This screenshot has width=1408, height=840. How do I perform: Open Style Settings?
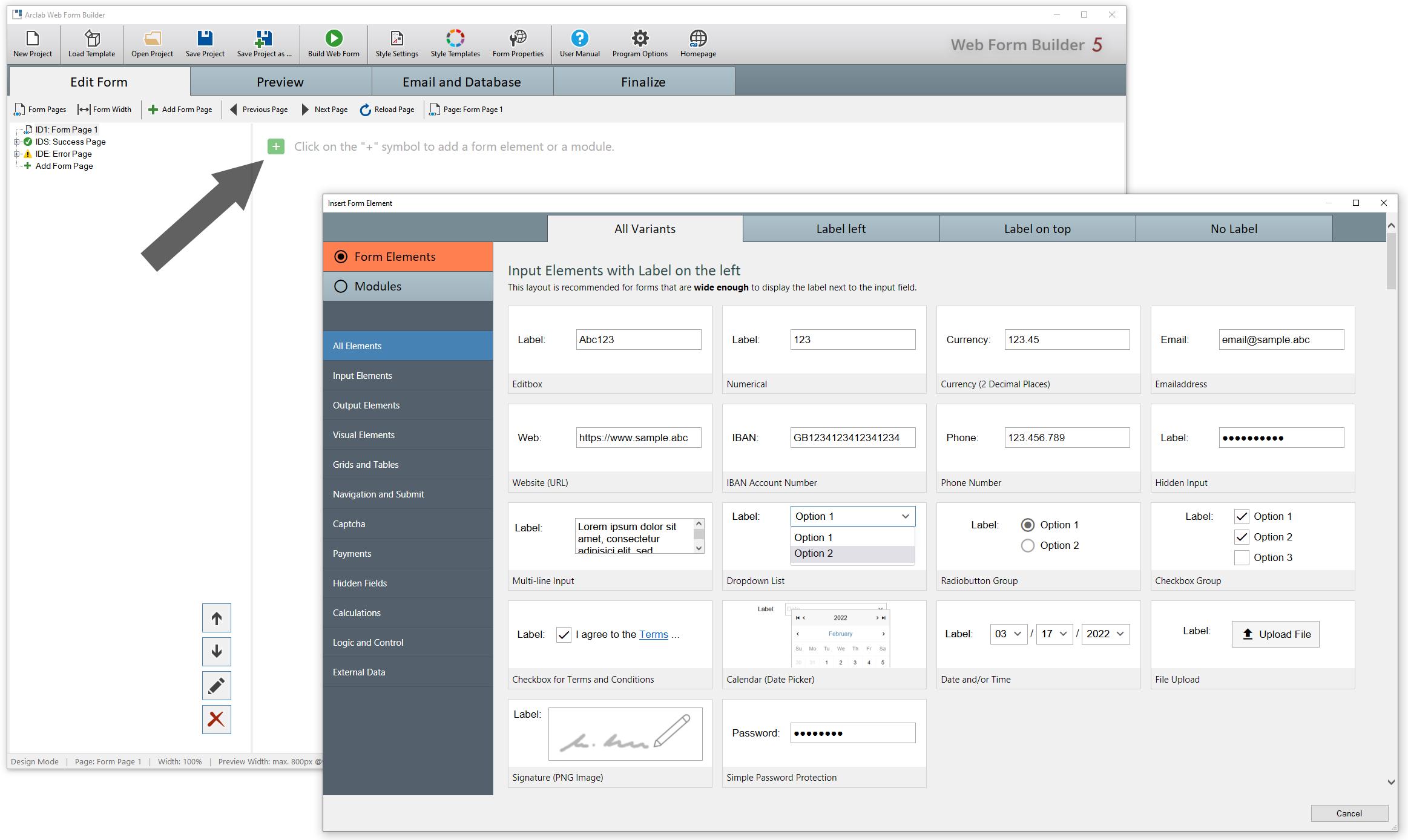click(396, 44)
